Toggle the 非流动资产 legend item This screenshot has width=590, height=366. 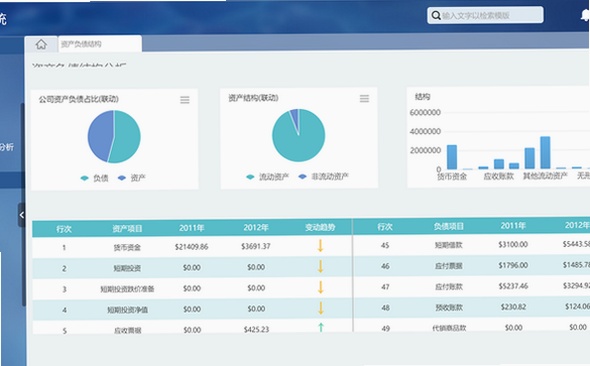coord(323,176)
